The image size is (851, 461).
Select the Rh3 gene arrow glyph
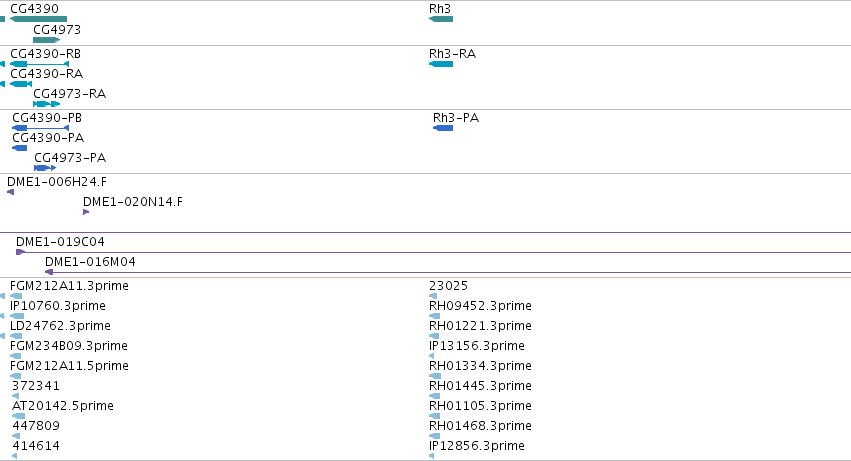coord(441,20)
